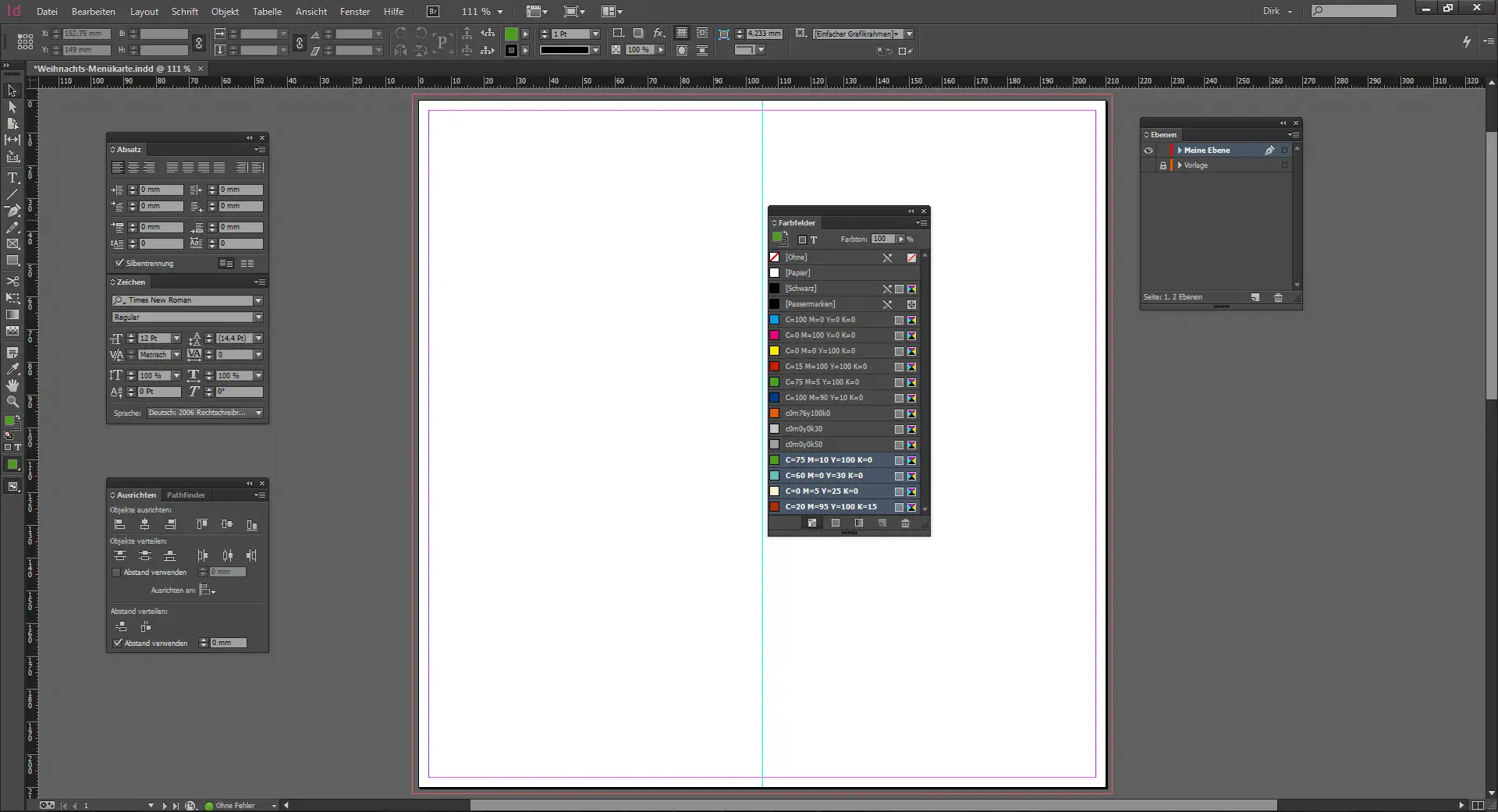1498x812 pixels.
Task: Pick the Pen tool
Action: point(12,211)
